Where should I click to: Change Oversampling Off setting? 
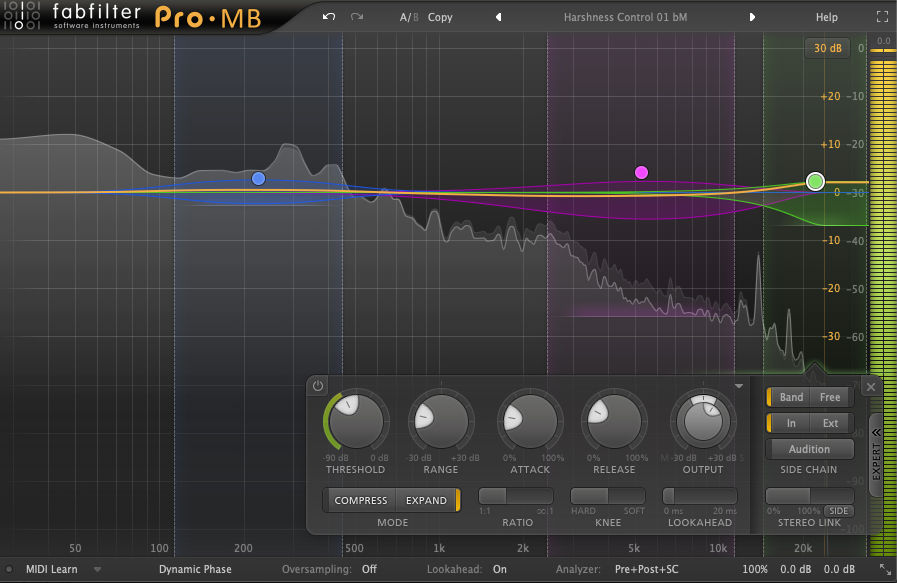click(330, 569)
